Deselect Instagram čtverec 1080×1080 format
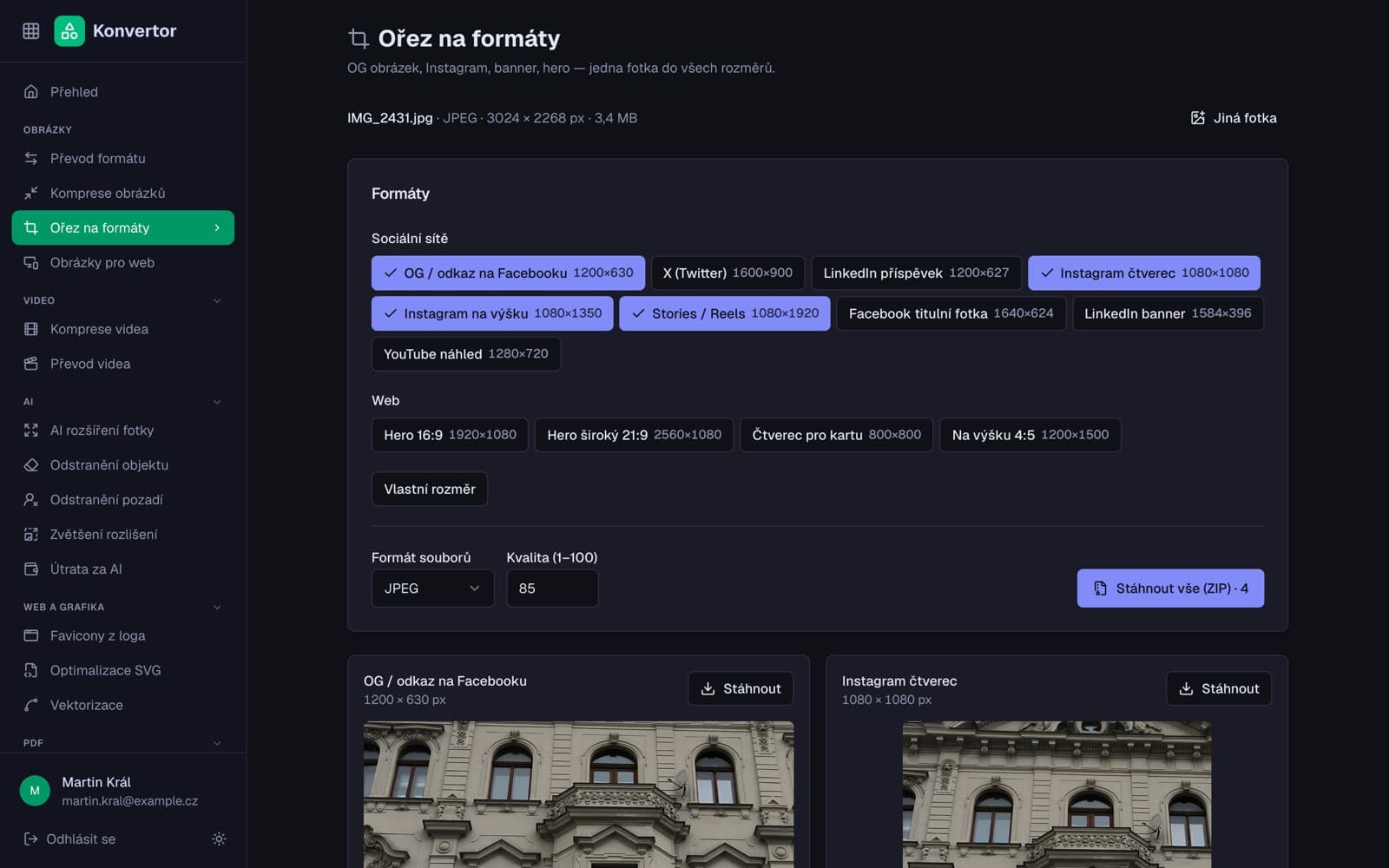The height and width of the screenshot is (868, 1389). pyautogui.click(x=1144, y=273)
